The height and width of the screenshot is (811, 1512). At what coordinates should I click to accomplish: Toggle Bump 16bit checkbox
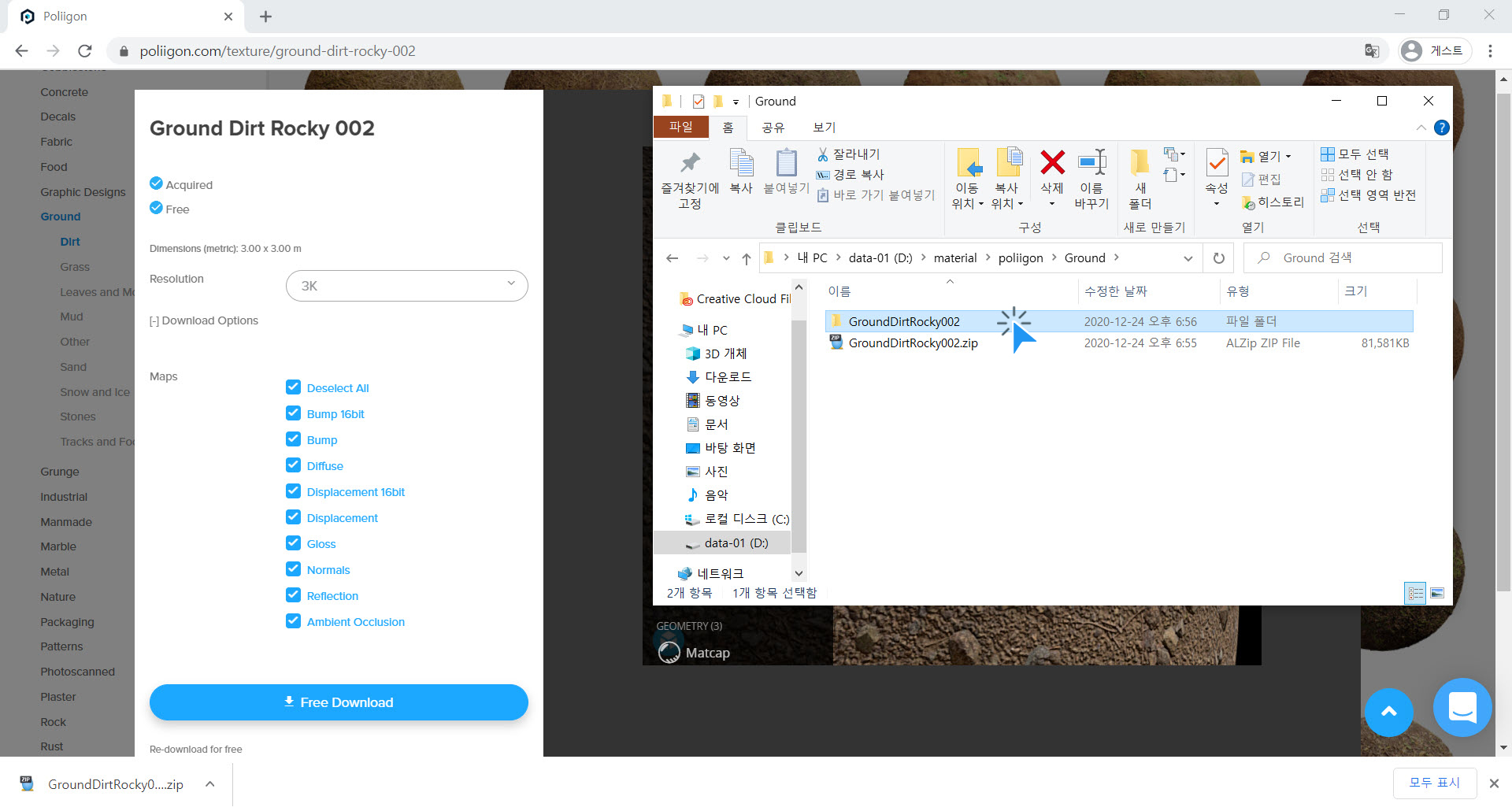coord(294,413)
